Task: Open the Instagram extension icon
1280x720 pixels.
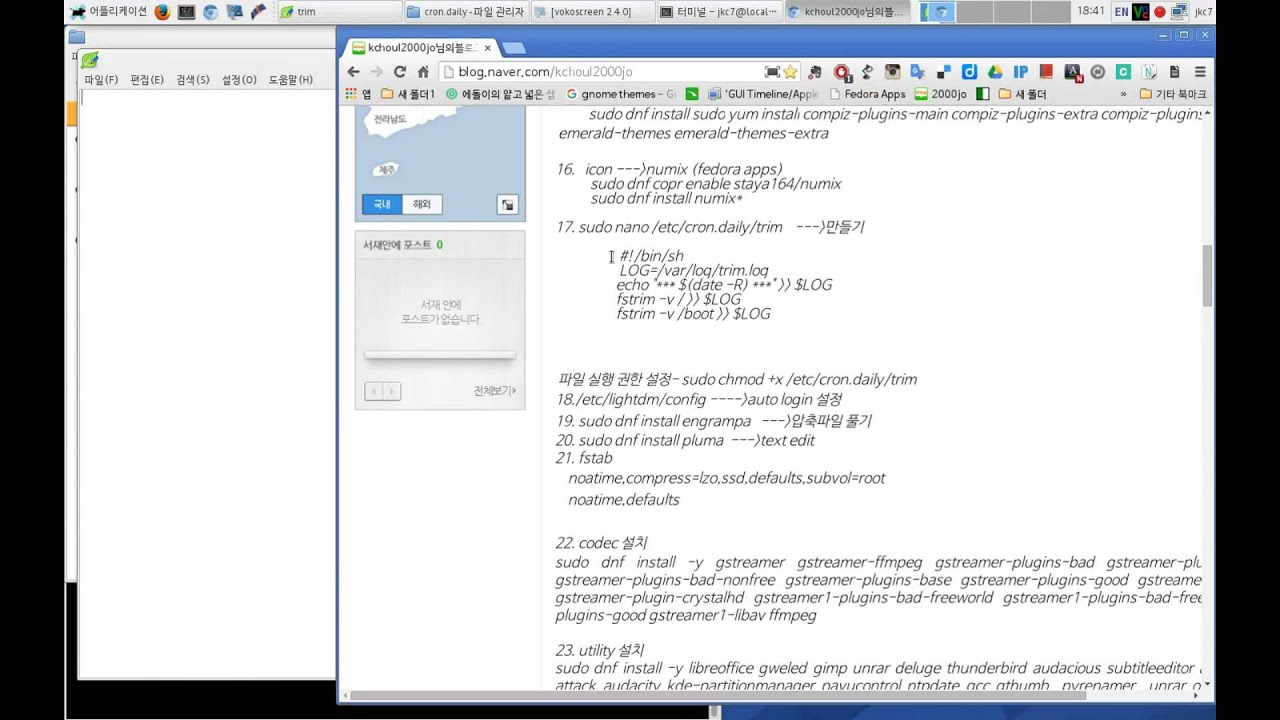Action: coord(893,72)
